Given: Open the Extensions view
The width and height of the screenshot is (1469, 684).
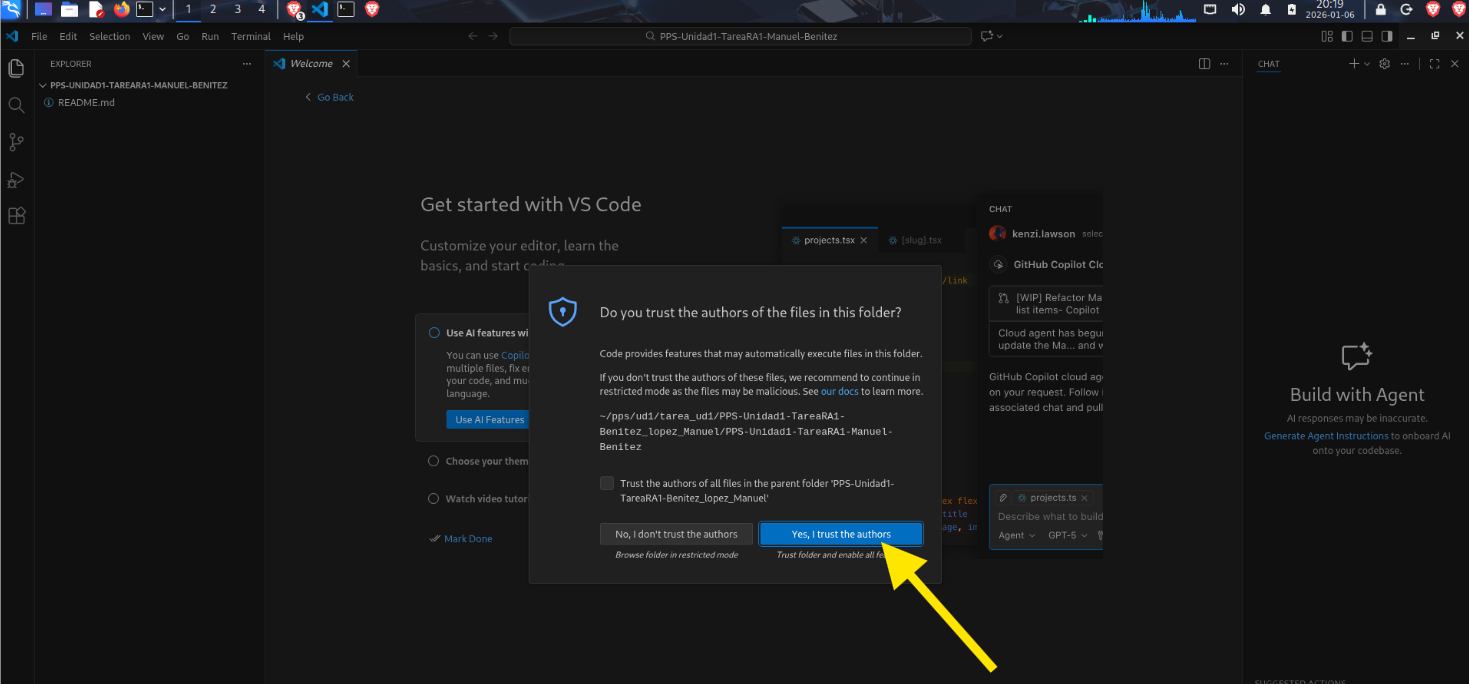Looking at the screenshot, I should click(x=16, y=216).
